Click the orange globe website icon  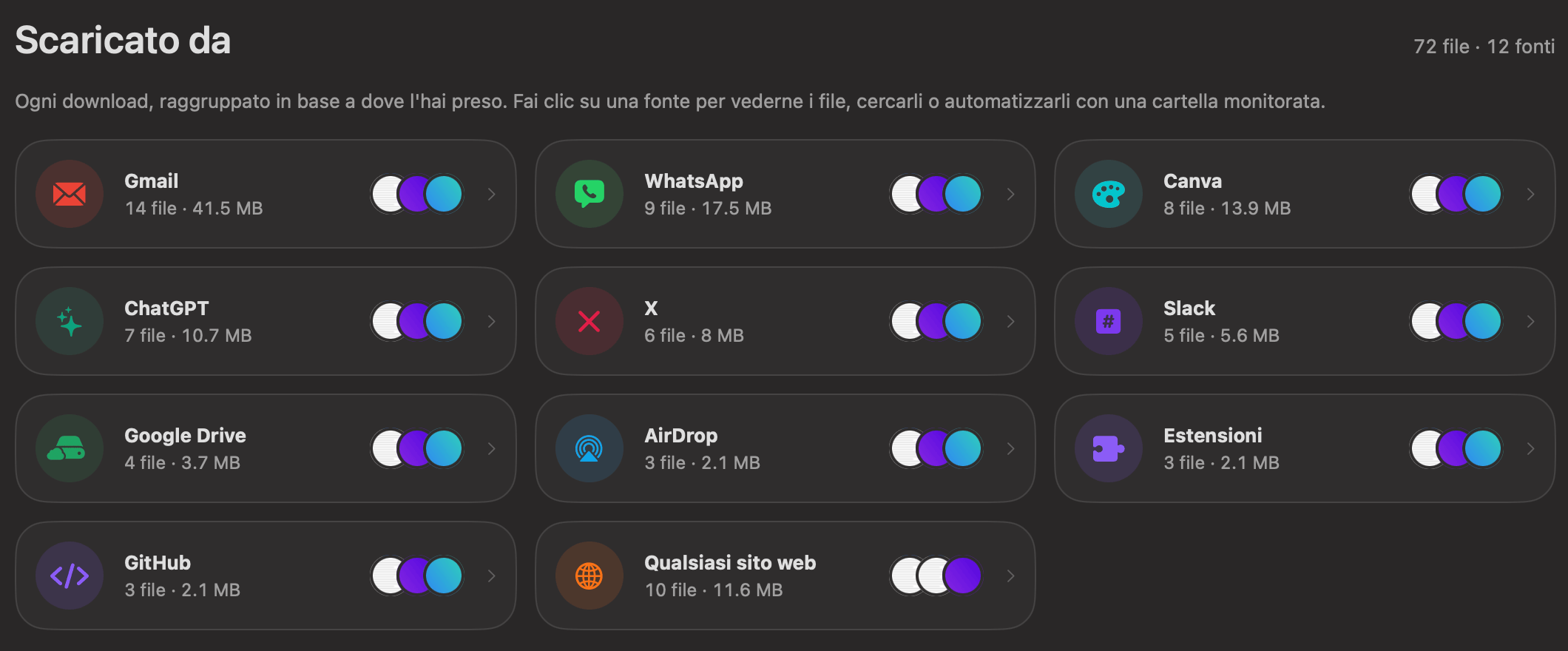pos(589,576)
